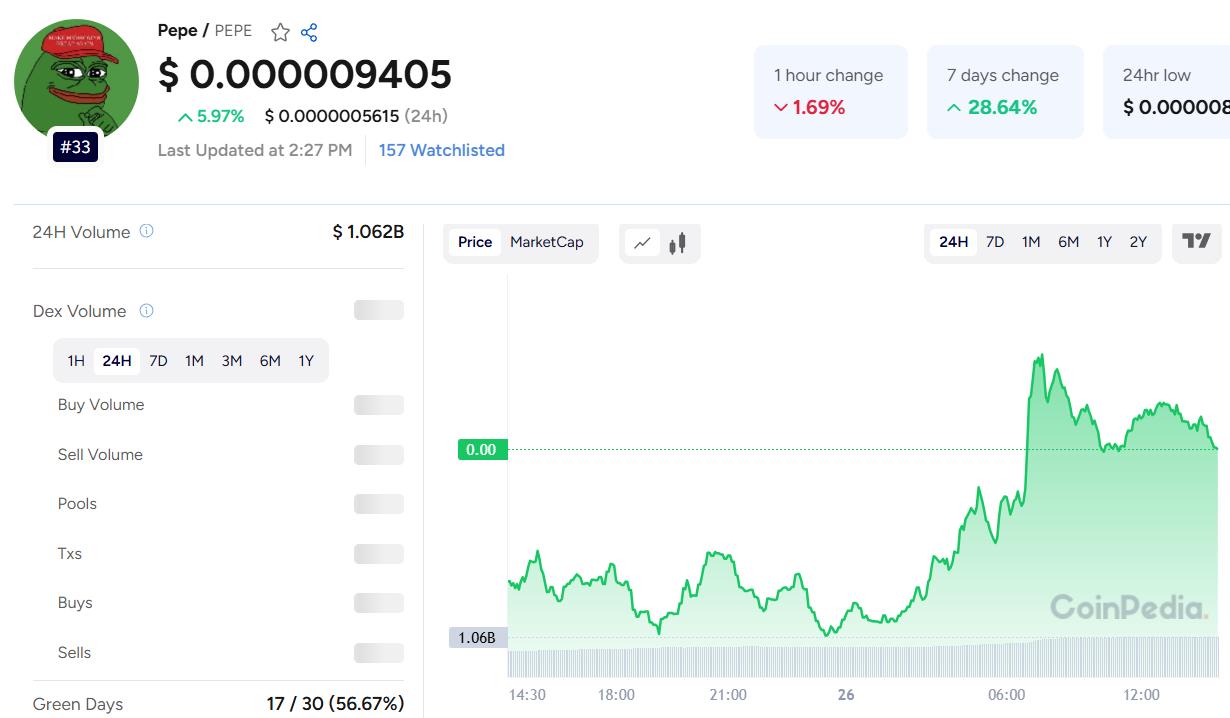Click the Pools row label
This screenshot has height=718, width=1230.
[x=77, y=504]
